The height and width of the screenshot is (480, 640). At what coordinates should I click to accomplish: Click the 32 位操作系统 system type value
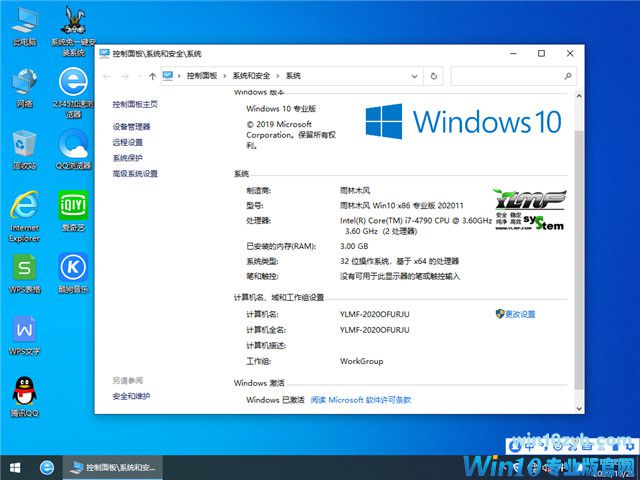(400, 261)
